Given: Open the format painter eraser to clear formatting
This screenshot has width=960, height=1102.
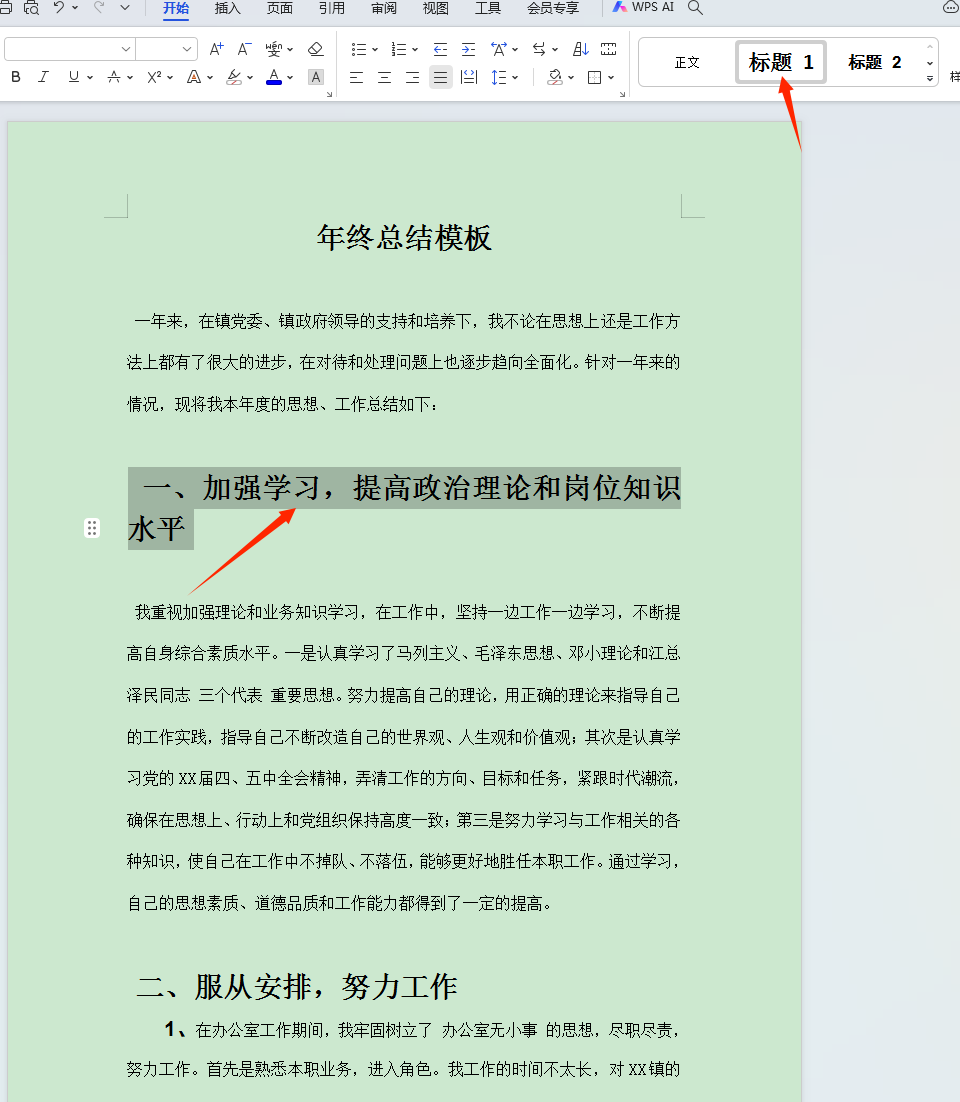Looking at the screenshot, I should 315,48.
